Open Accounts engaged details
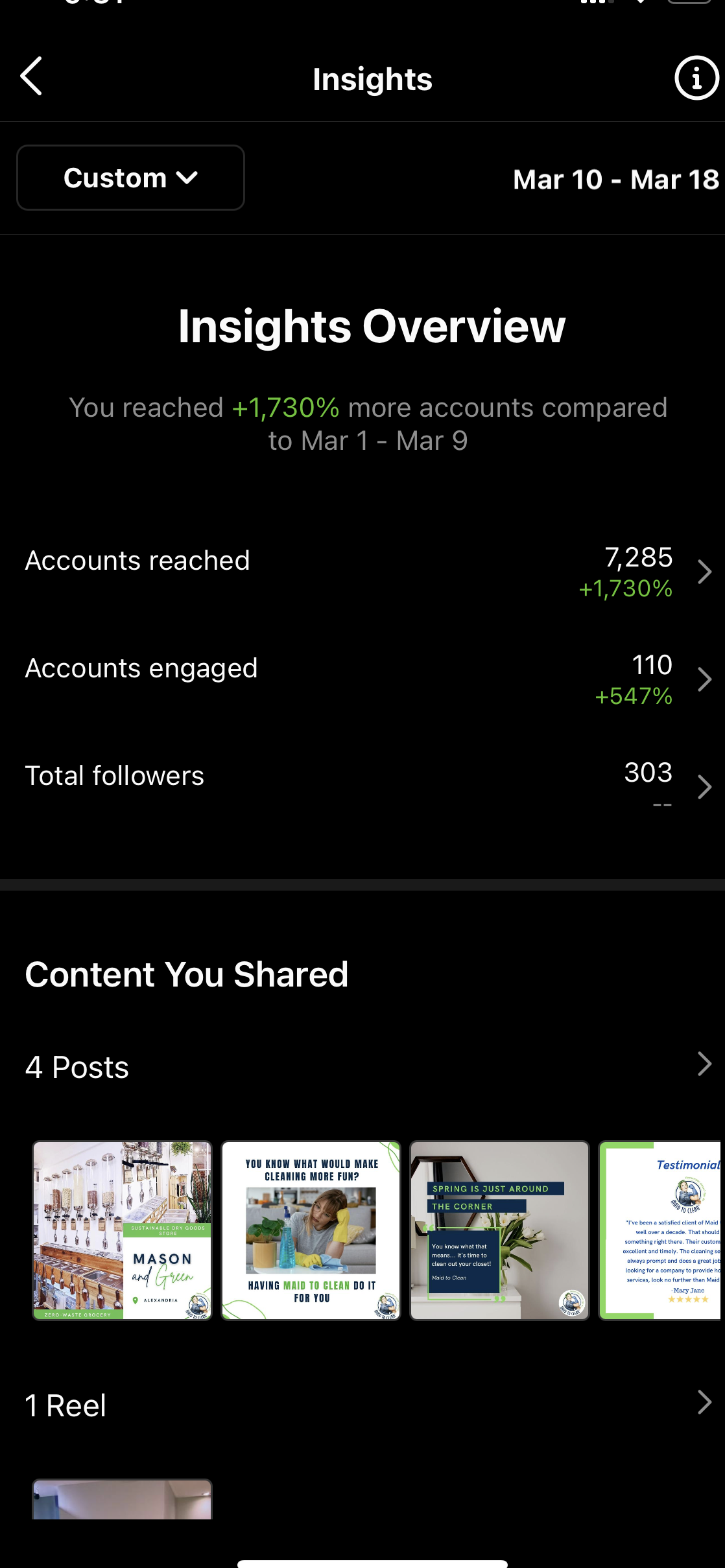Viewport: 725px width, 1568px height. tap(141, 668)
